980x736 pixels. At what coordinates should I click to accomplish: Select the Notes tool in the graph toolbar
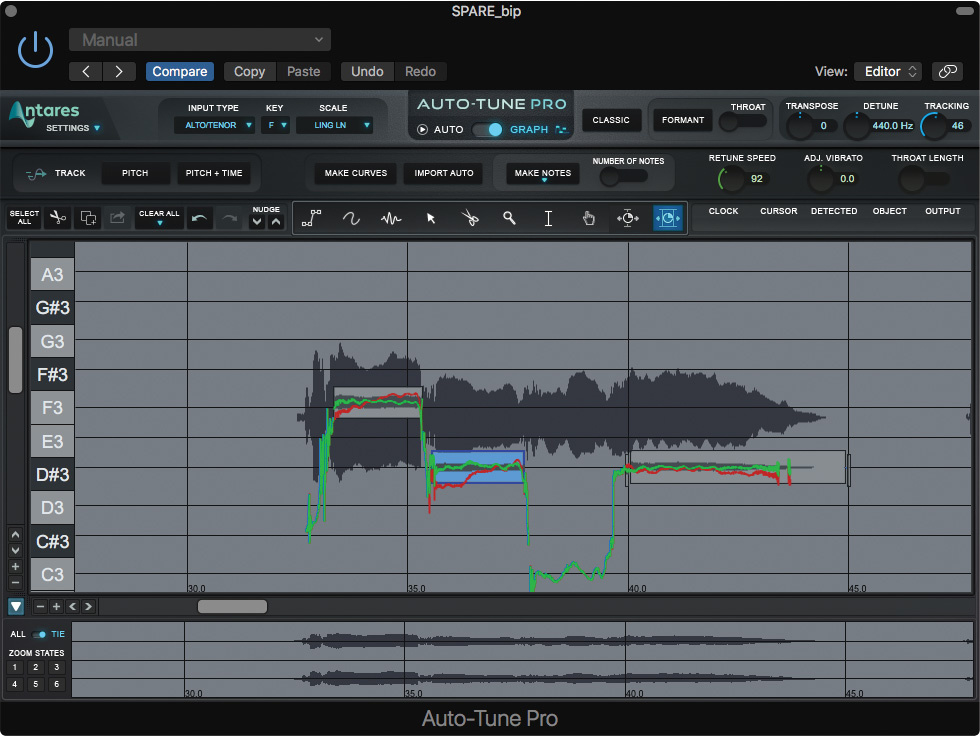click(390, 218)
